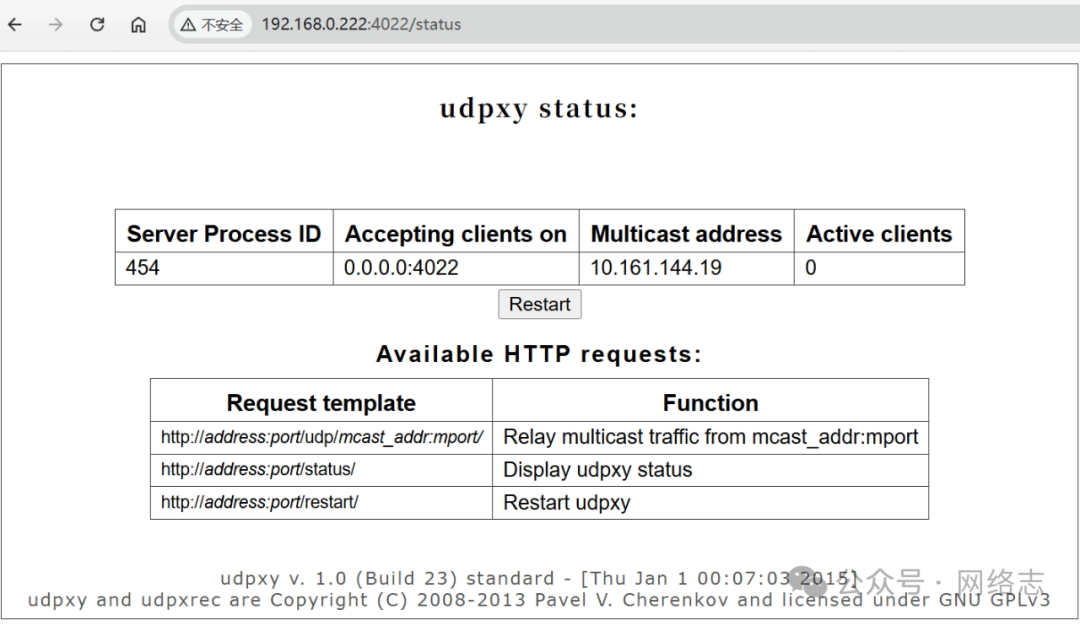Select the Relay multicast traffic description
Viewport: 1080px width, 626px height.
[x=710, y=437]
